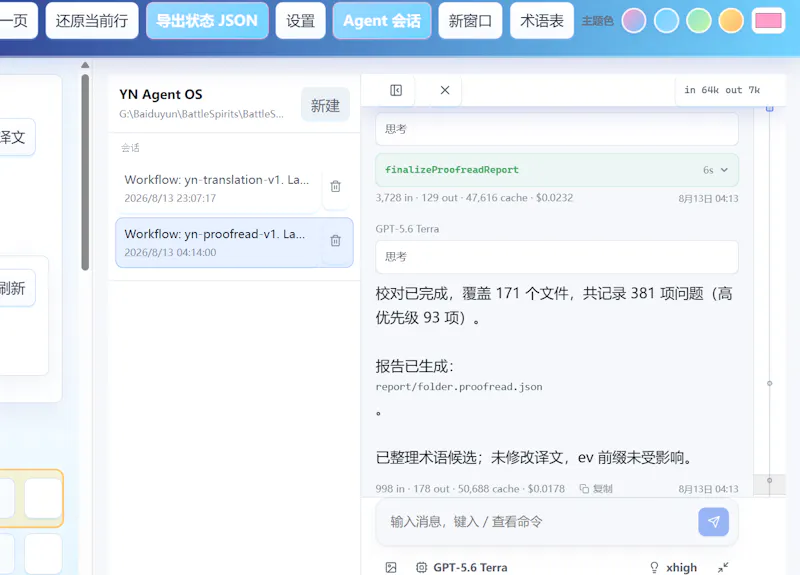Toggle the sidebar panel icon
The image size is (800, 575).
(x=396, y=90)
